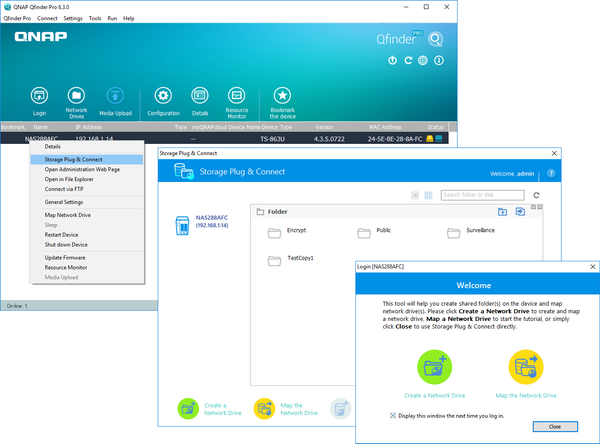
Task: Click the Surveillance folder icon
Action: pyautogui.click(x=453, y=233)
